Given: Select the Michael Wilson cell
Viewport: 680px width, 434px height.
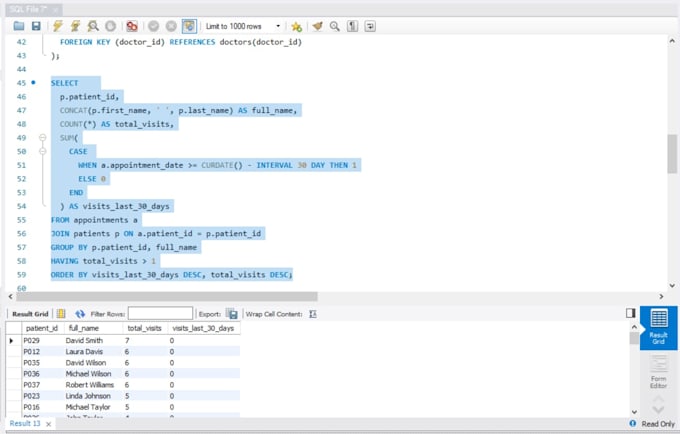Looking at the screenshot, I should [x=93, y=374].
